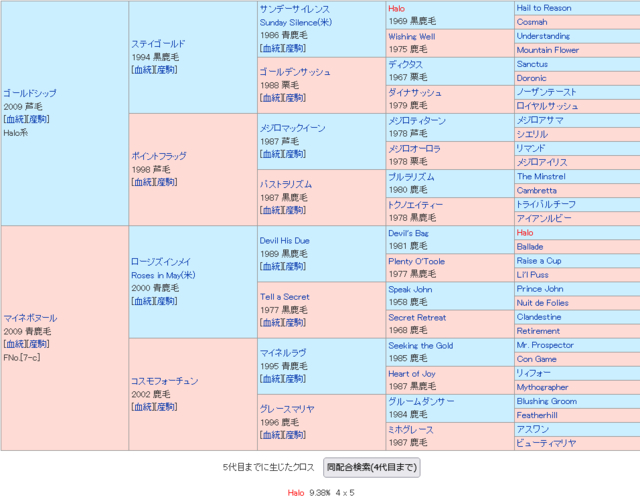Click the 血統 link under Tell a Secret

point(271,324)
